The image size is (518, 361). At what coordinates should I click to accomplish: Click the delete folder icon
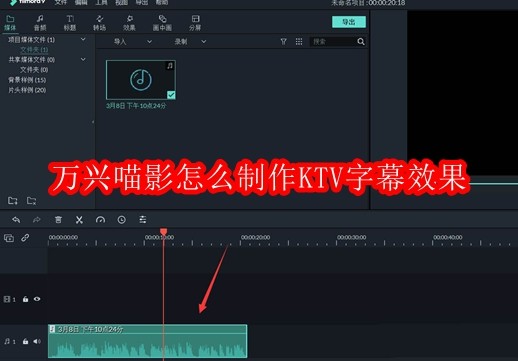pyautogui.click(x=32, y=201)
